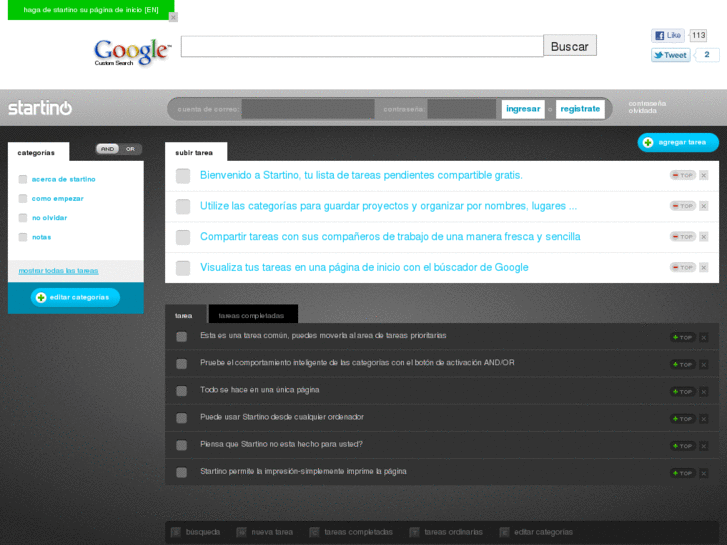Complete 'Startino permite la impresión' checkbox

[181, 472]
